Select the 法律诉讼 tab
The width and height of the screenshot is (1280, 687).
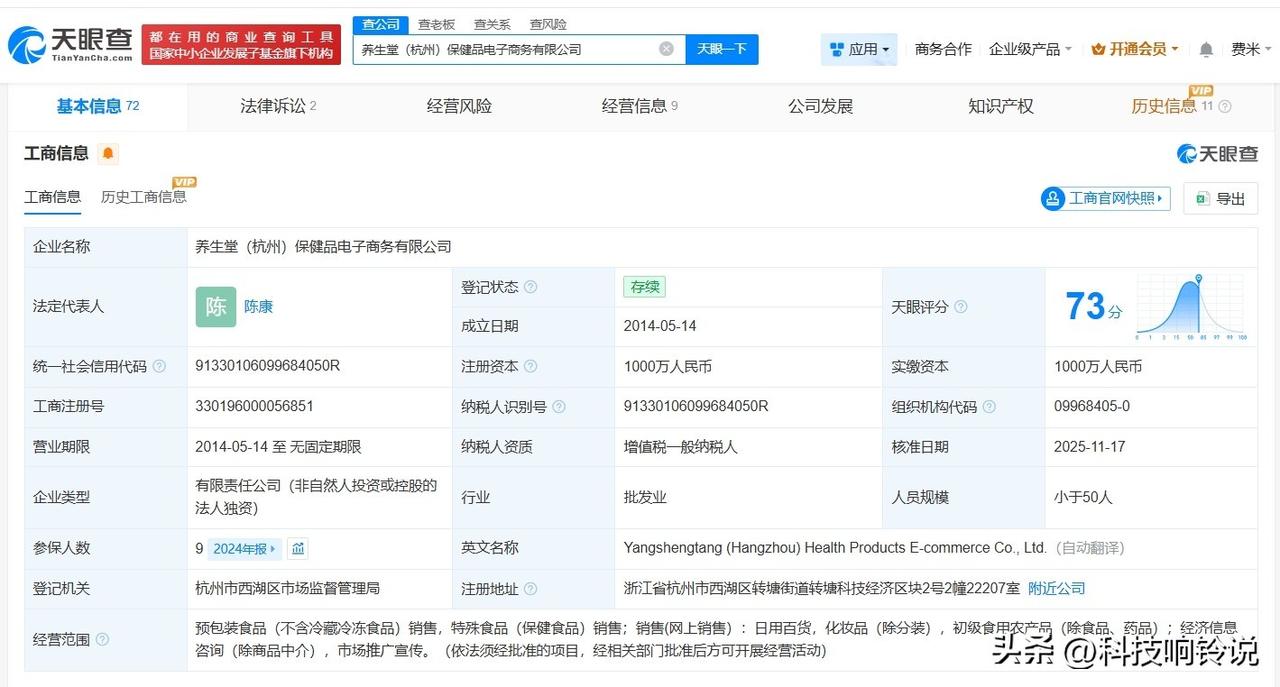(x=278, y=106)
